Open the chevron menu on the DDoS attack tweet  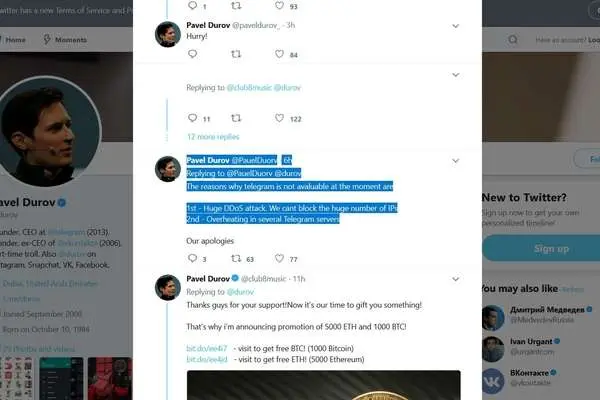tap(455, 161)
